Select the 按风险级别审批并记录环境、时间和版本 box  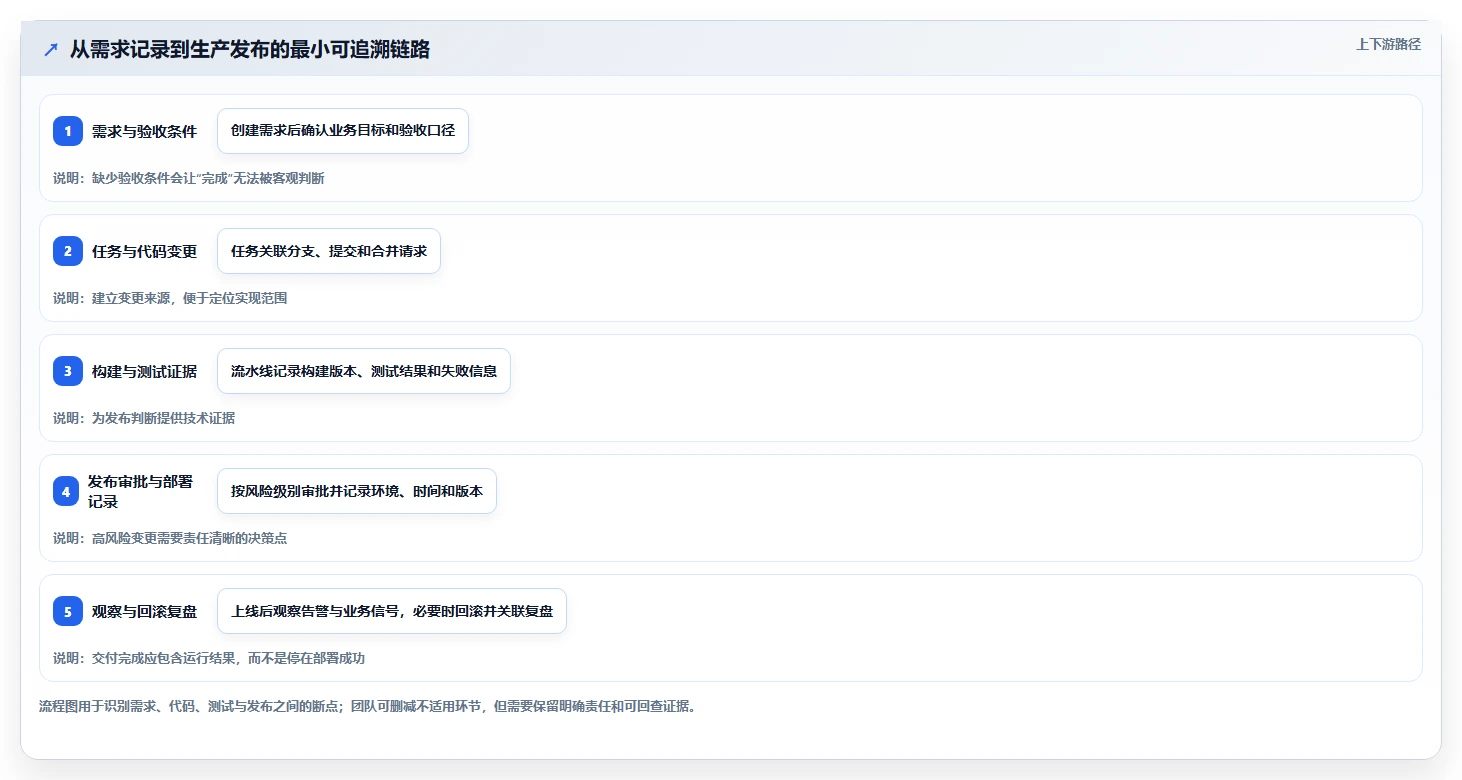tap(357, 491)
